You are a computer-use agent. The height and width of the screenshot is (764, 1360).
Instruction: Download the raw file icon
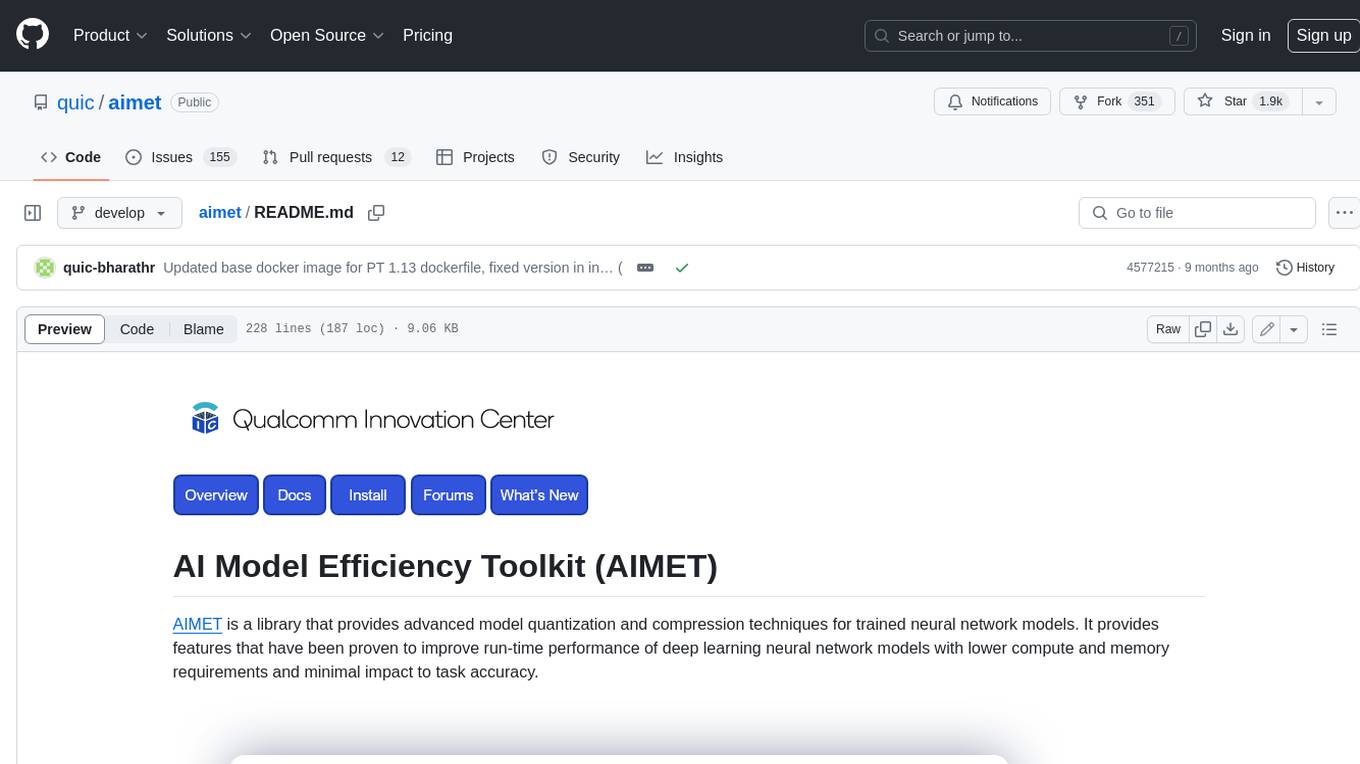click(1231, 329)
